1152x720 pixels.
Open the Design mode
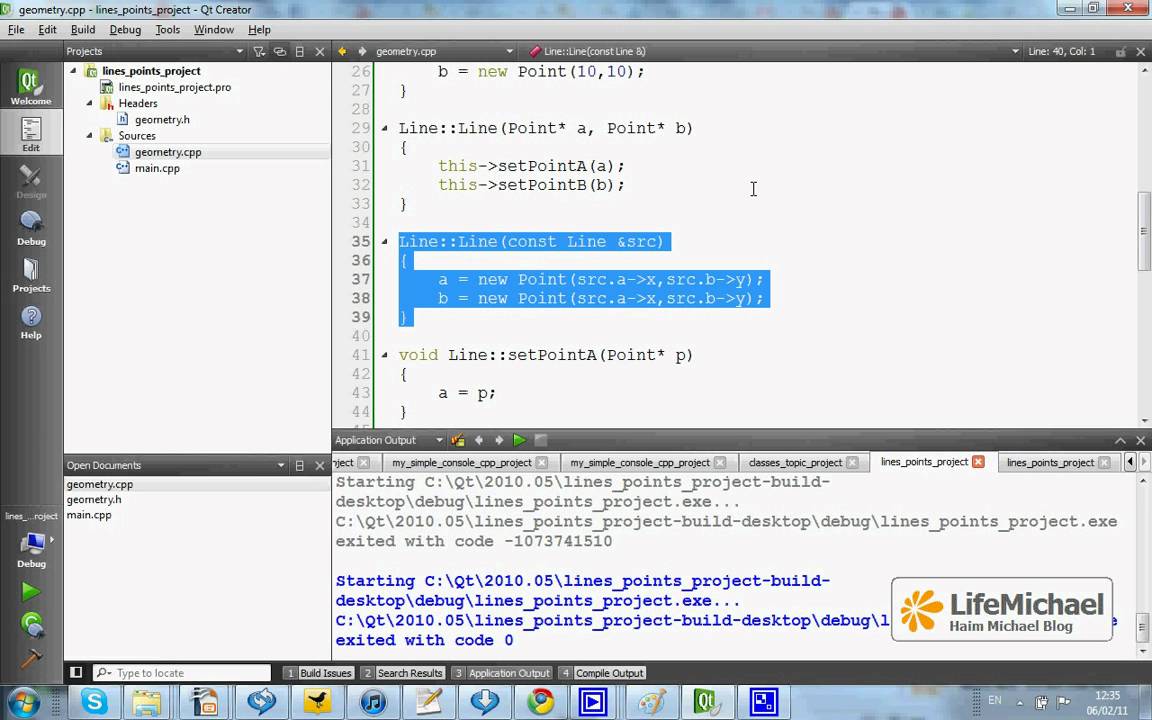(x=31, y=181)
